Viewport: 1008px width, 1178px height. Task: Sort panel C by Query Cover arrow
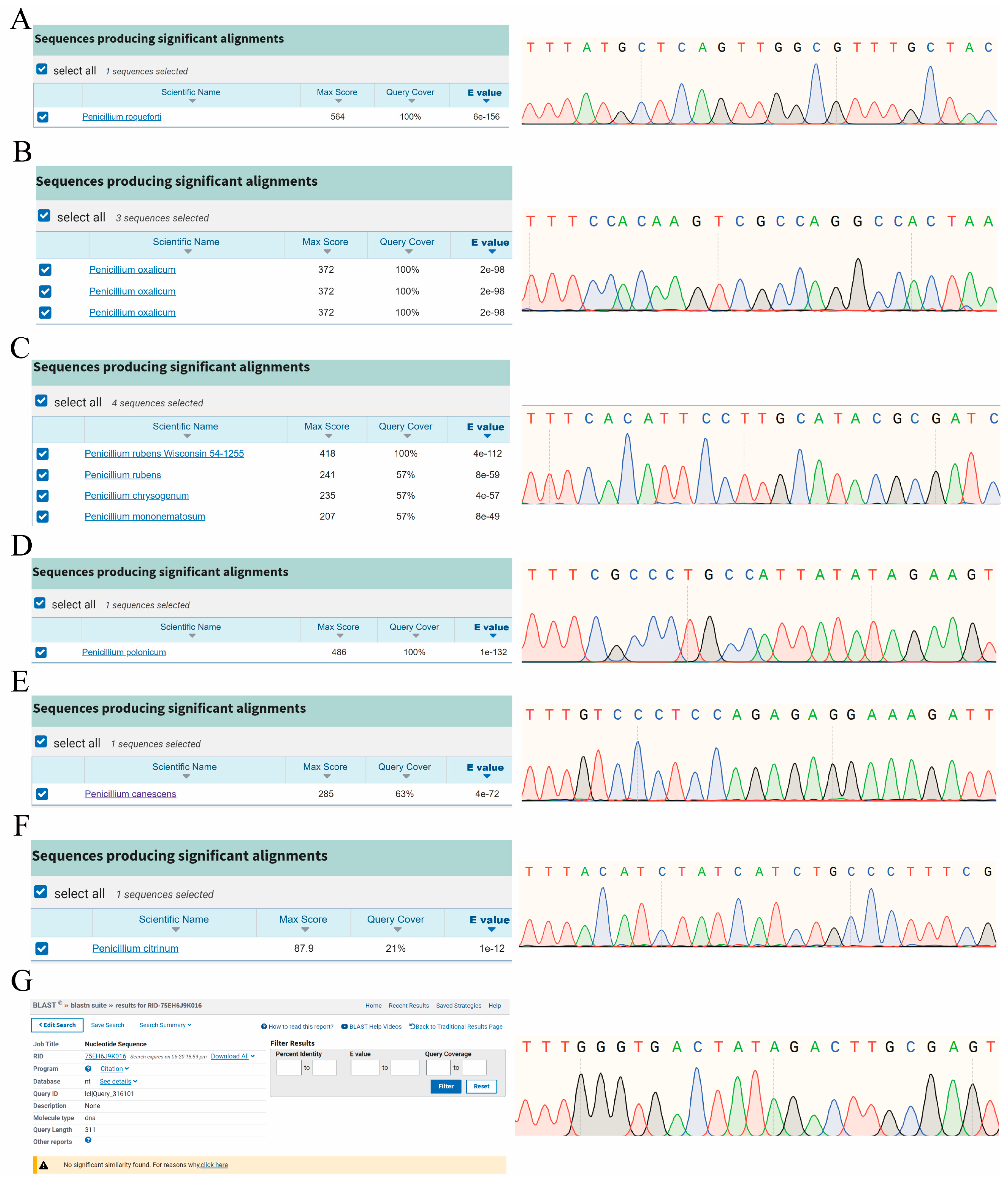tap(407, 436)
